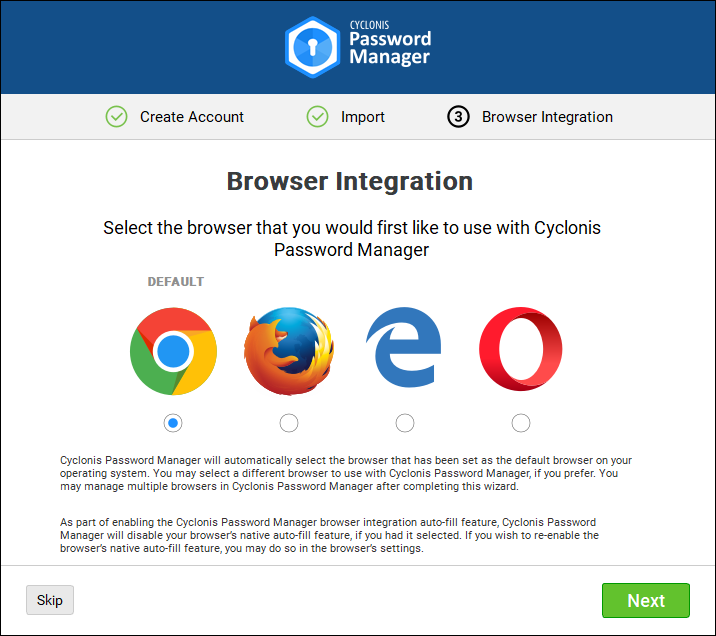This screenshot has width=716, height=636.
Task: Click the Opera browser icon
Action: 520,350
